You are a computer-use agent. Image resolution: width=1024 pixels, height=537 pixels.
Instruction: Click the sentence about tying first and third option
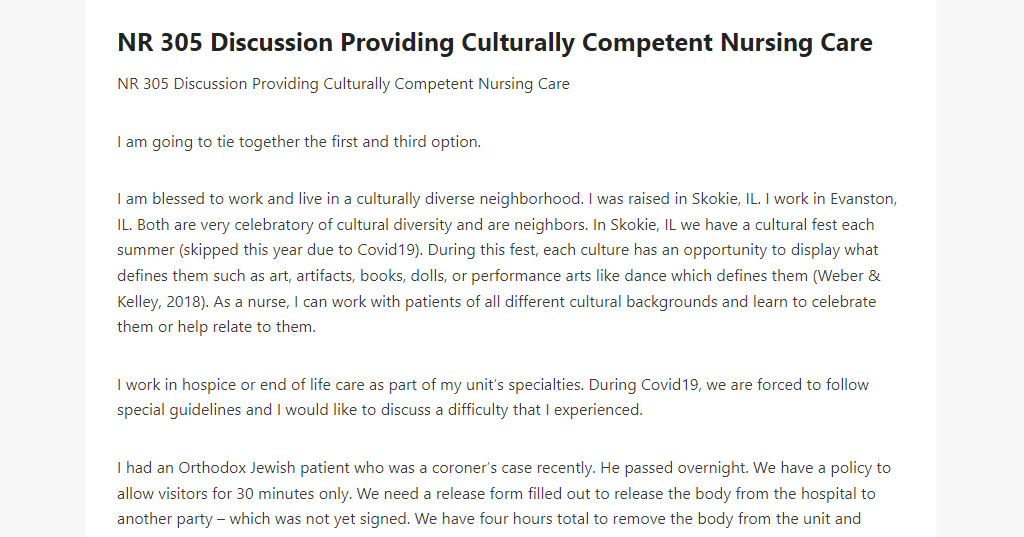click(299, 142)
